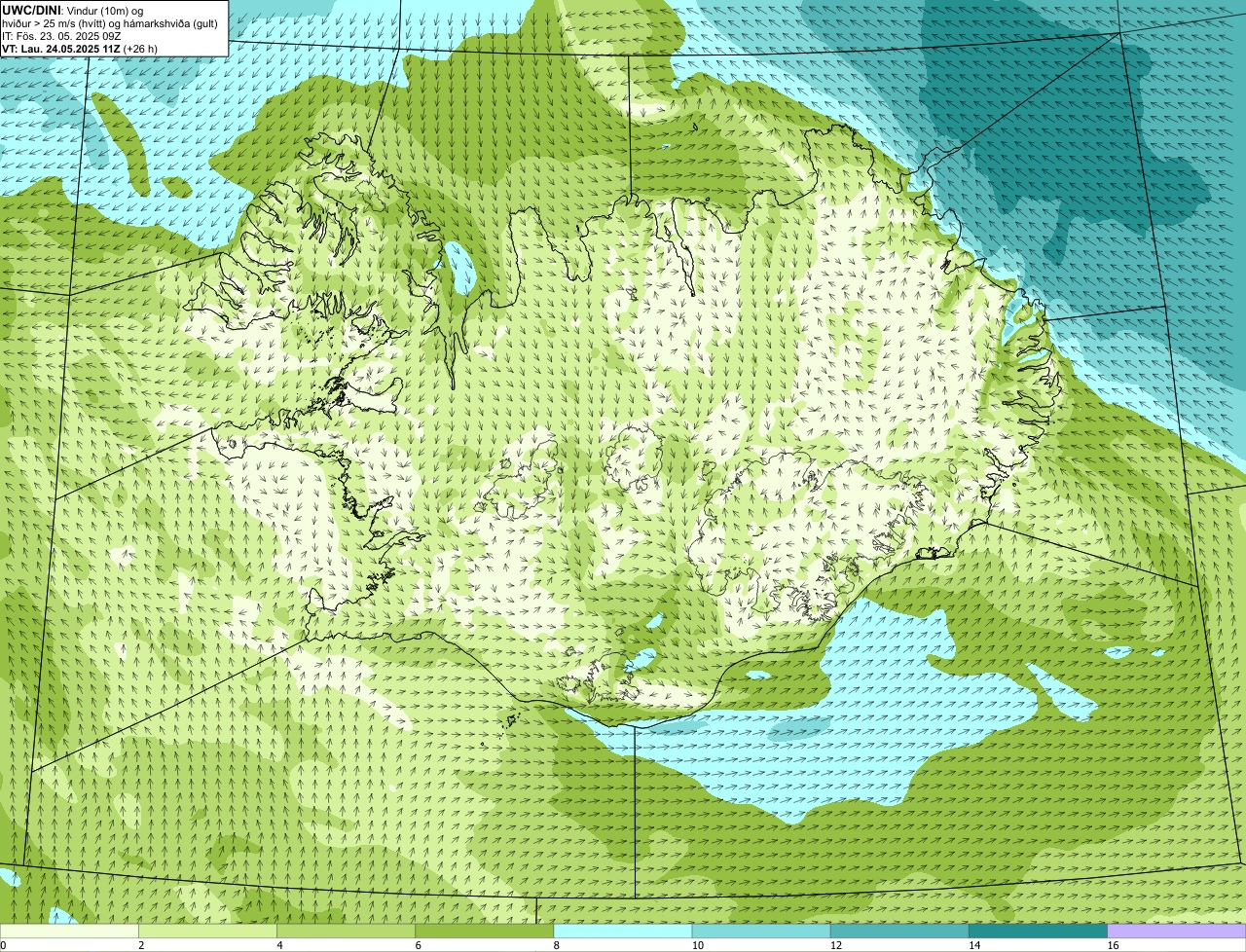Click the legend tick label '8'

click(x=557, y=945)
